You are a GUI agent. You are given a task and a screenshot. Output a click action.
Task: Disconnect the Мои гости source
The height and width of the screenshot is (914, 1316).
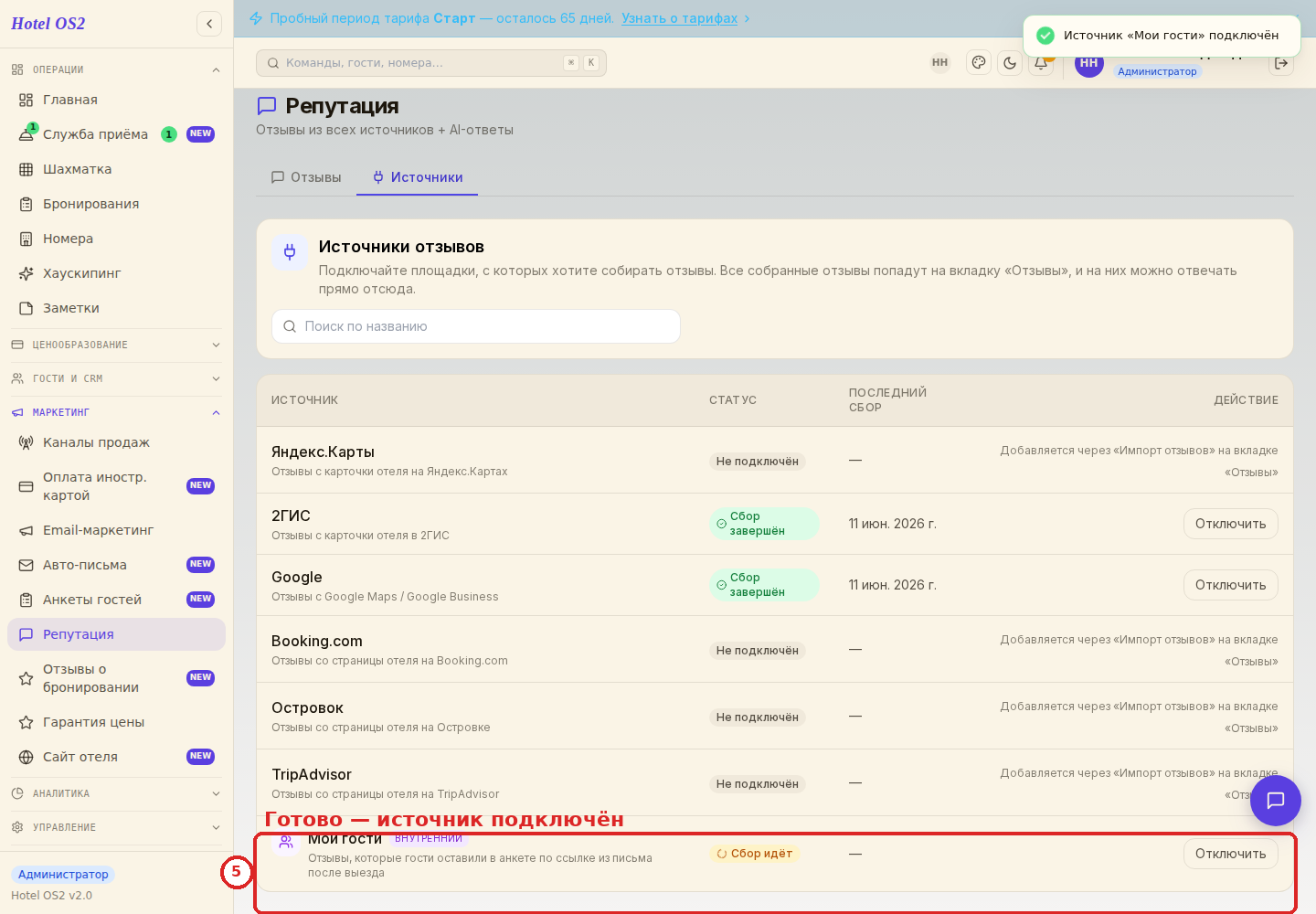pyautogui.click(x=1230, y=854)
